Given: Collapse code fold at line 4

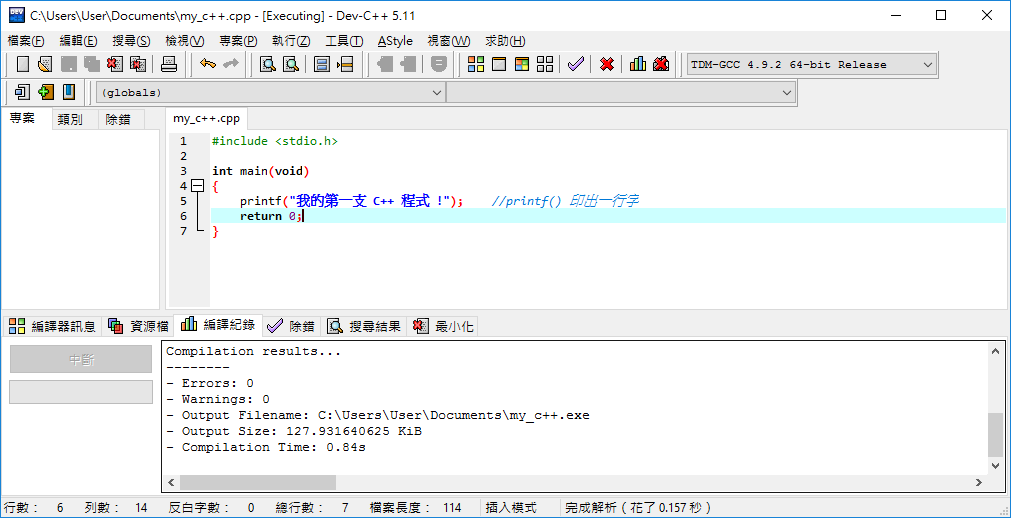Looking at the screenshot, I should pos(197,186).
